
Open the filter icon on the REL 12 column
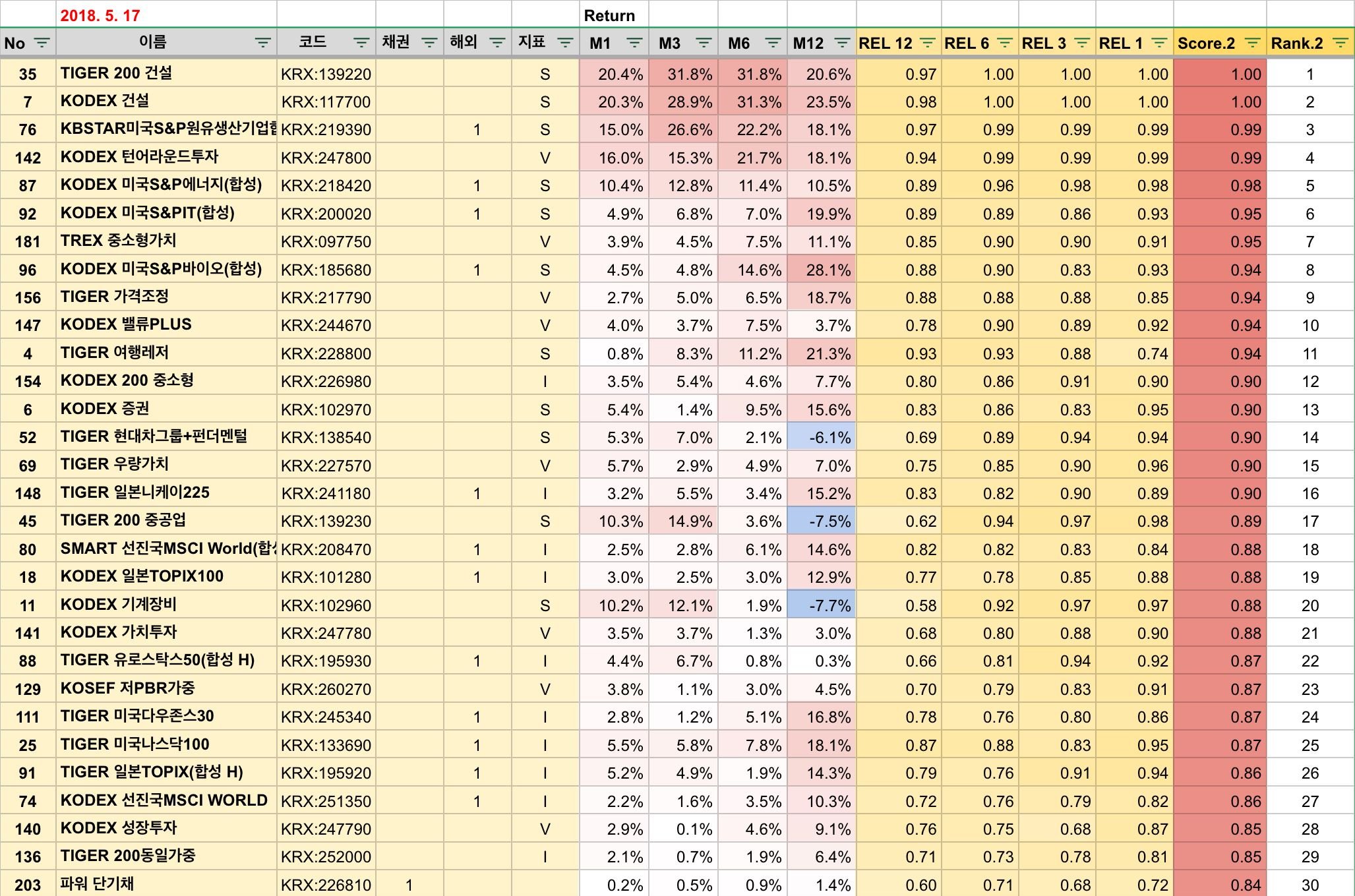(927, 44)
